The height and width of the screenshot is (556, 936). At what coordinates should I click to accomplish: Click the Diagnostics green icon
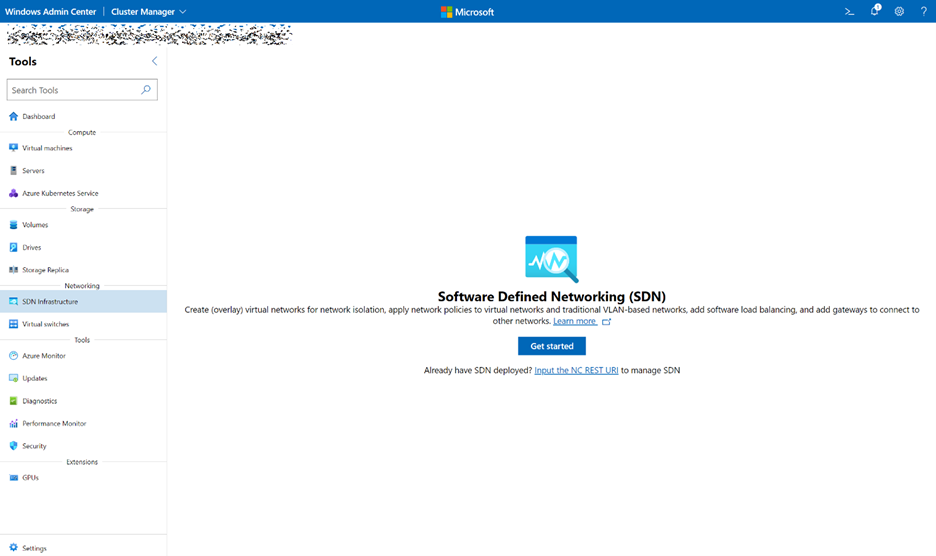click(x=13, y=401)
